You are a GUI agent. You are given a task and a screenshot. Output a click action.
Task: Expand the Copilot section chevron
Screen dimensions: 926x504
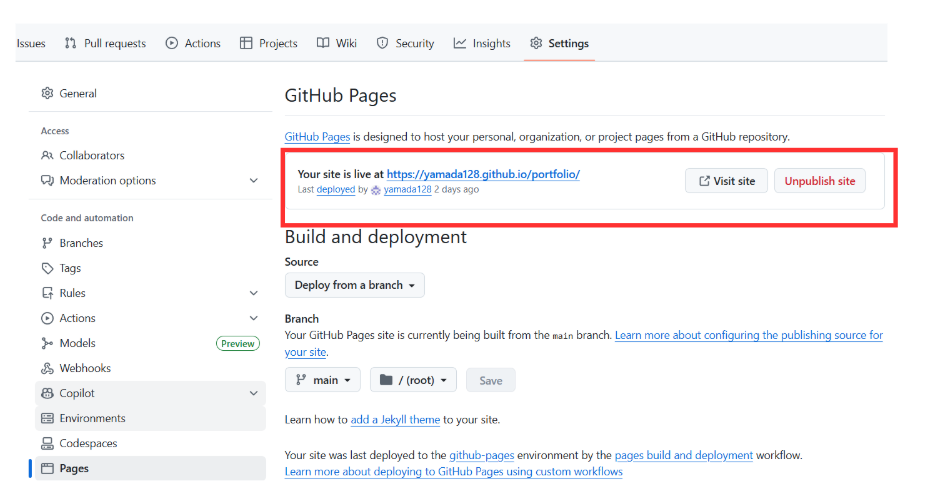point(253,393)
